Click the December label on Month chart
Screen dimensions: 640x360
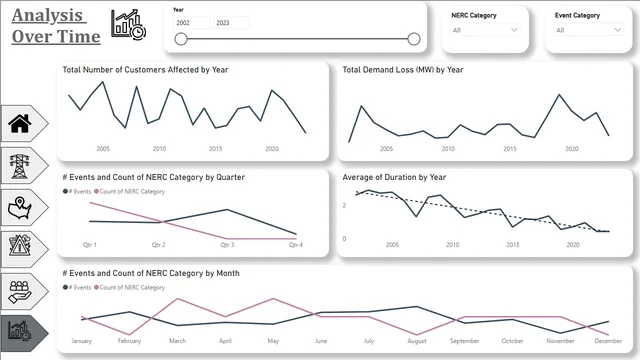click(x=609, y=341)
